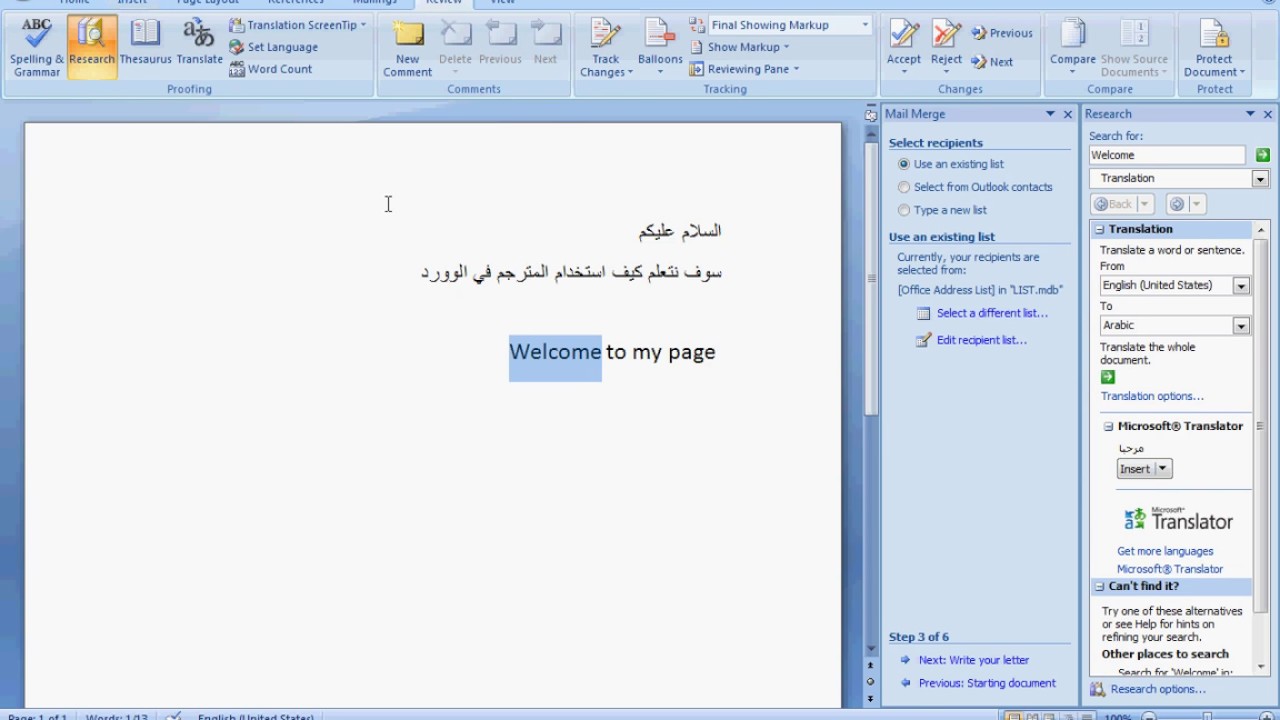
Task: Jump to Next change
Action: tap(991, 62)
